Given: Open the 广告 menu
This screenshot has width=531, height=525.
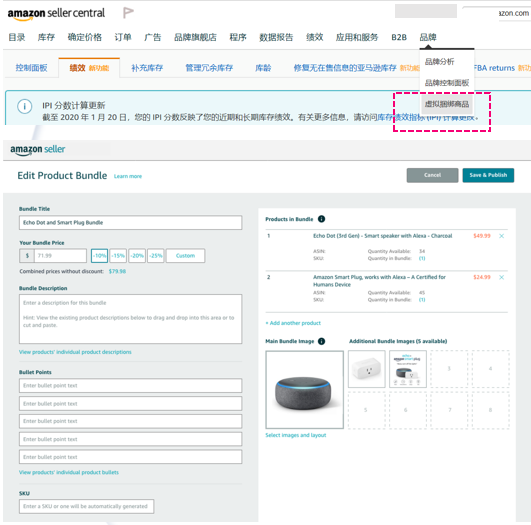Looking at the screenshot, I should [x=153, y=37].
